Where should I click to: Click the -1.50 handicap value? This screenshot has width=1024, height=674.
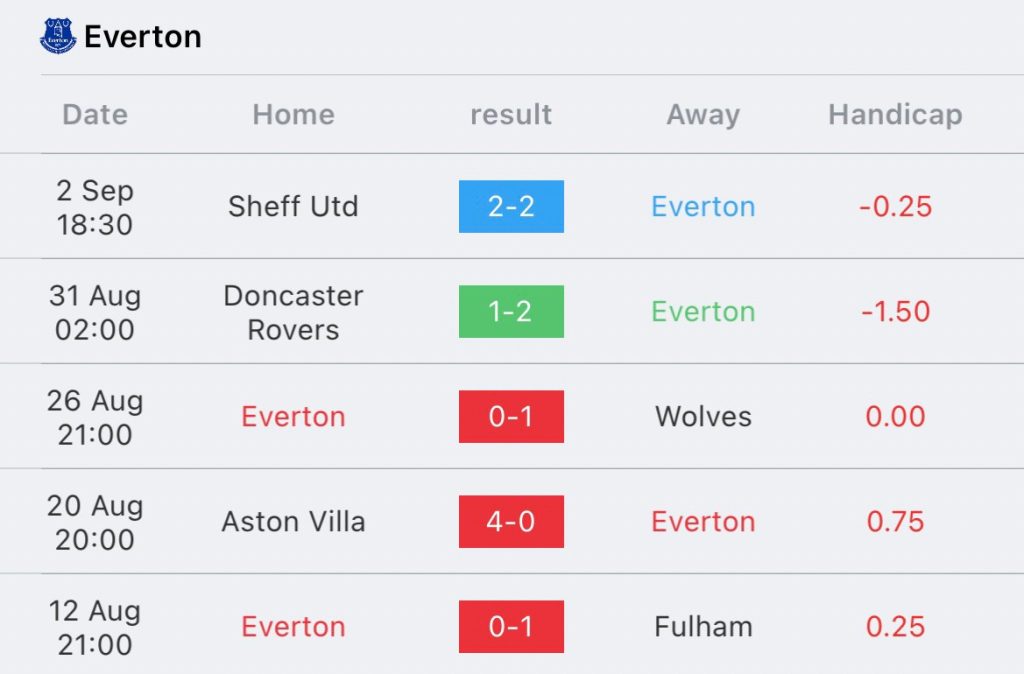895,312
